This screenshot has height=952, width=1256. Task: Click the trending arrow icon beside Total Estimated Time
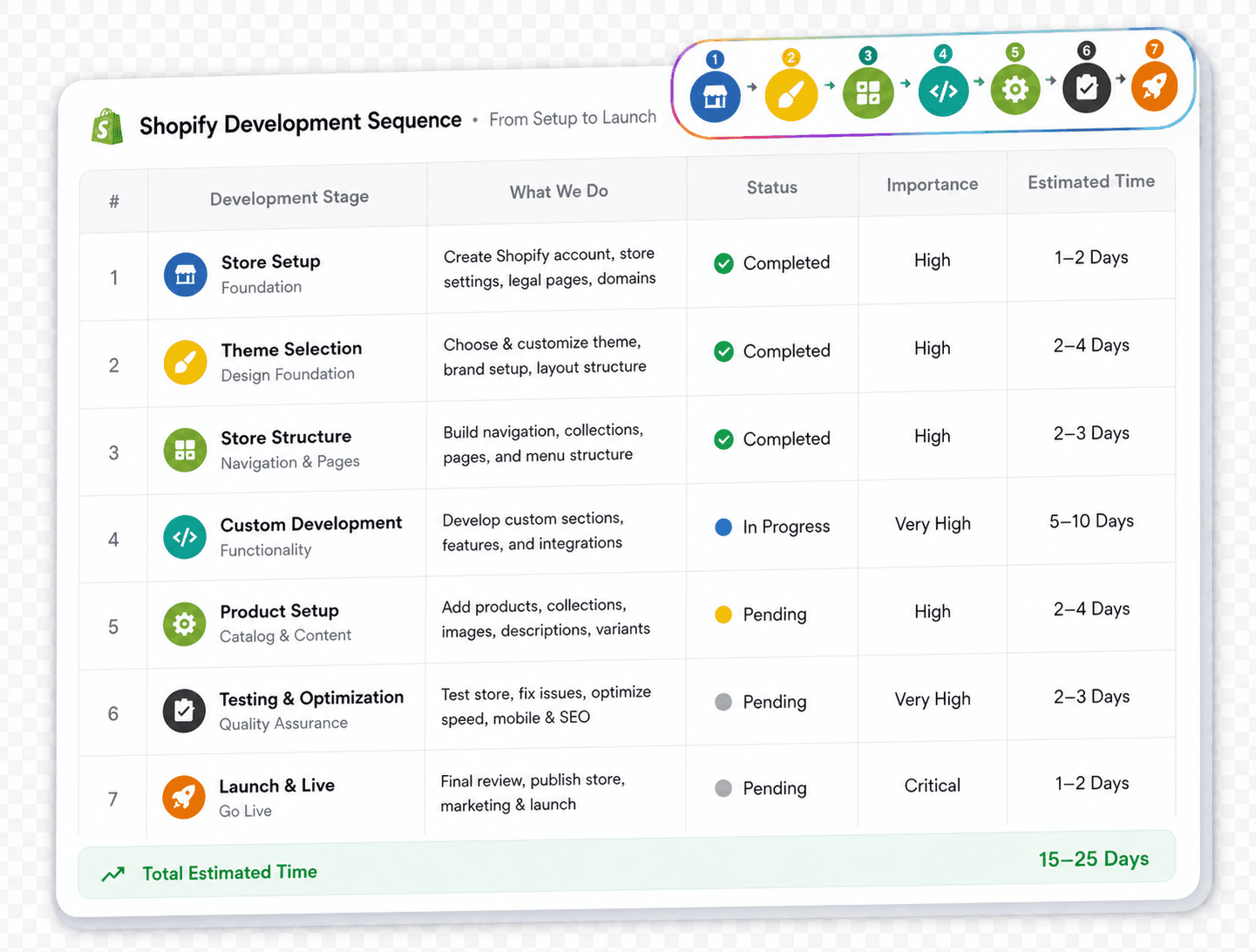113,874
